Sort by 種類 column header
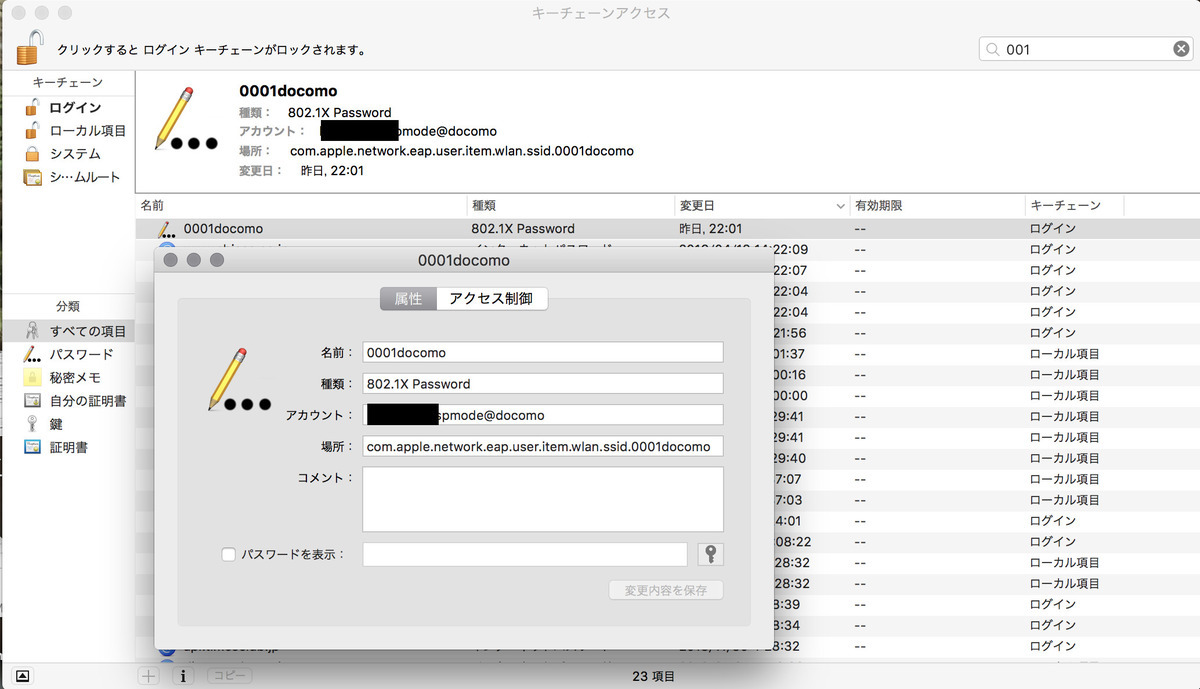 coord(571,205)
